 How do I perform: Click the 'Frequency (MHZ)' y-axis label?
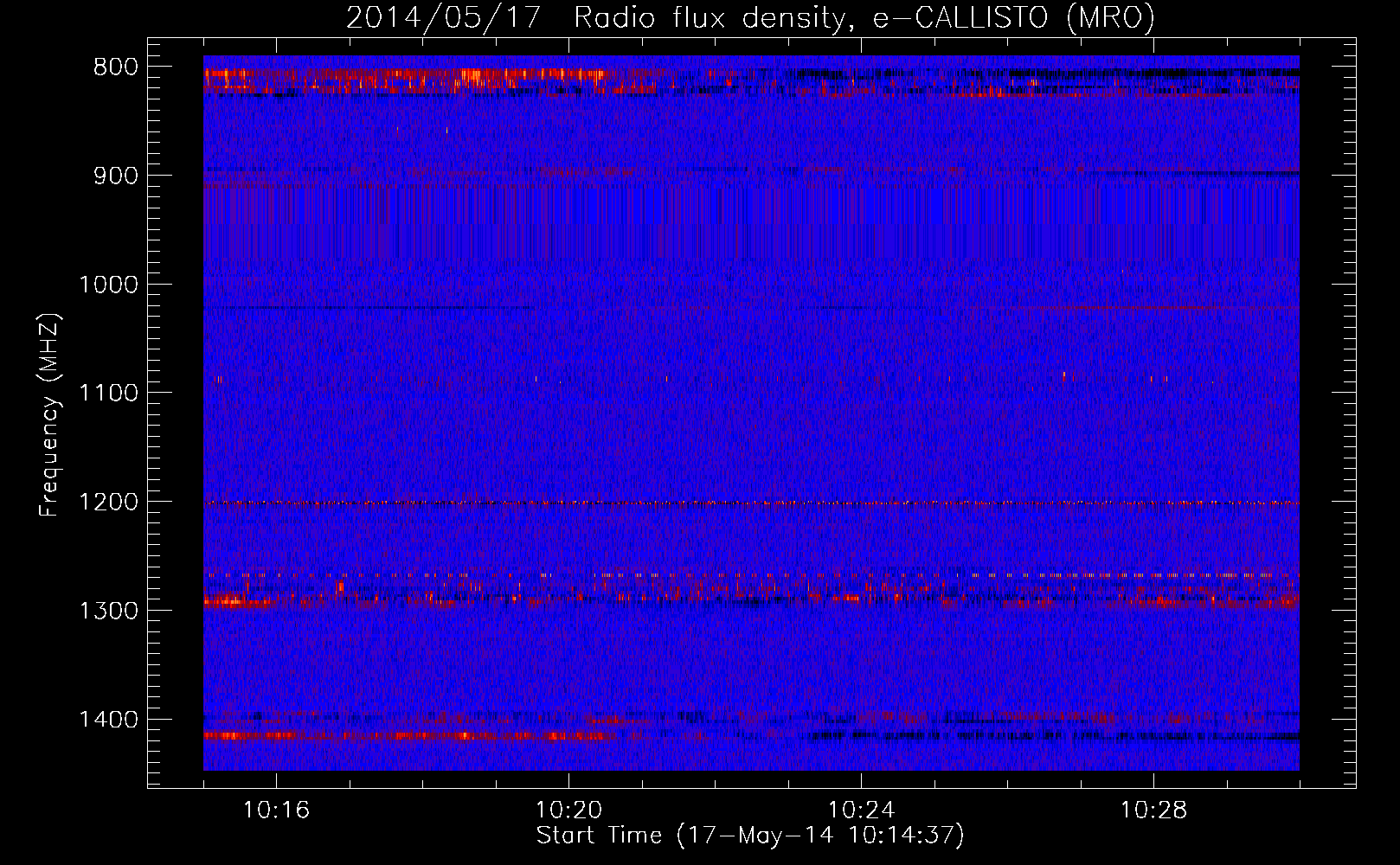coord(49,415)
